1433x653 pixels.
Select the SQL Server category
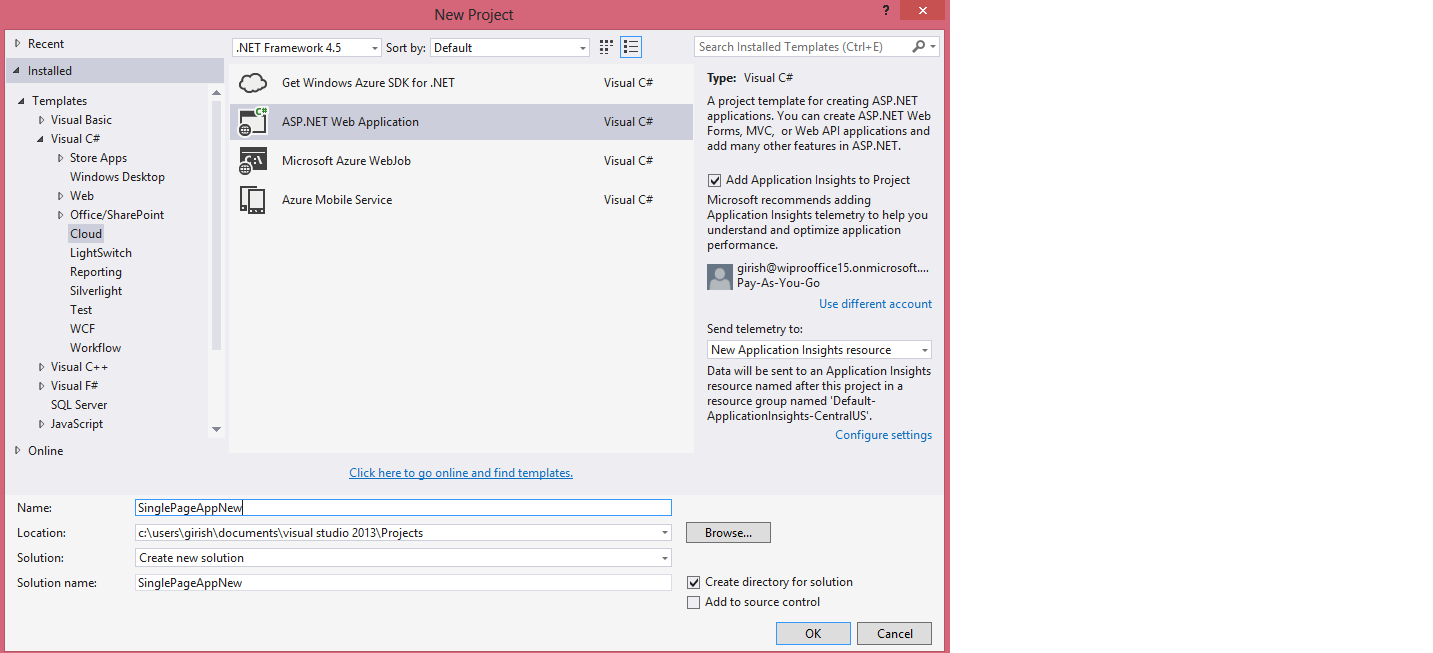(79, 405)
